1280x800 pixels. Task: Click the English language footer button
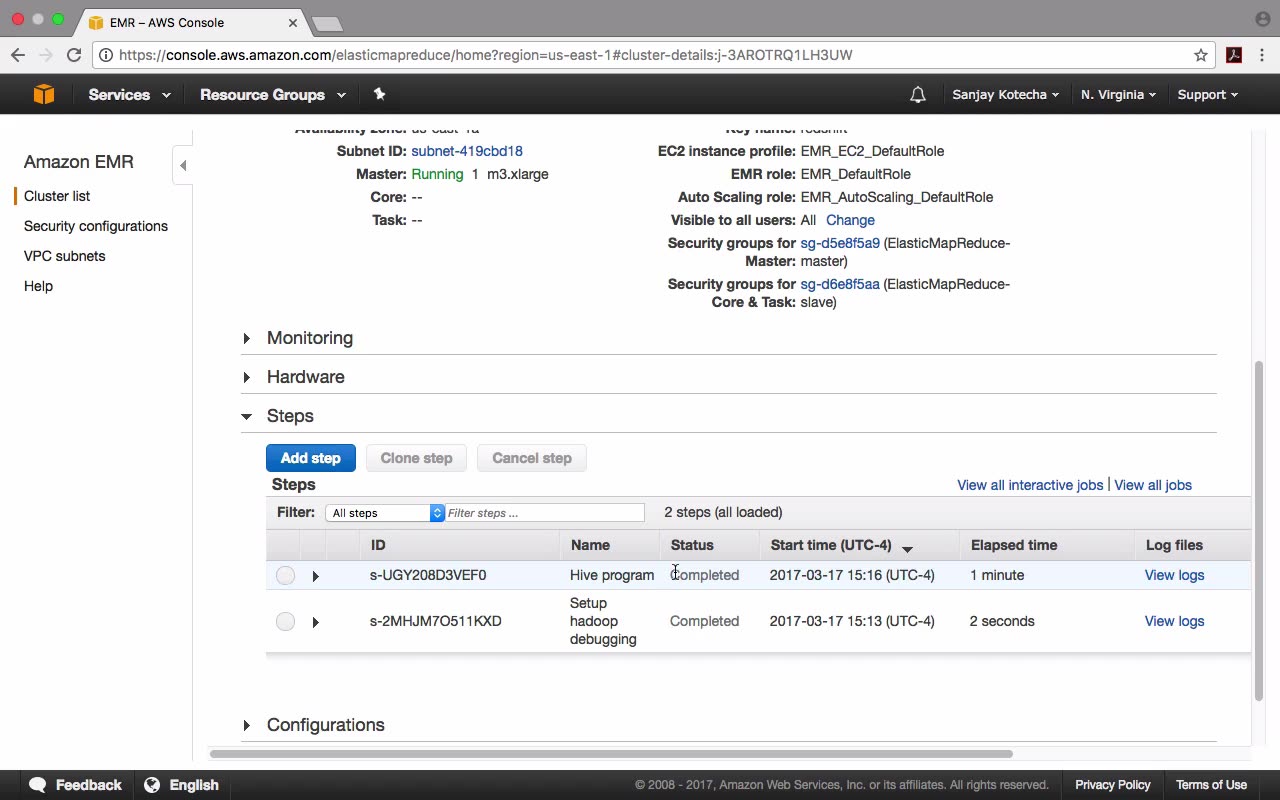194,785
